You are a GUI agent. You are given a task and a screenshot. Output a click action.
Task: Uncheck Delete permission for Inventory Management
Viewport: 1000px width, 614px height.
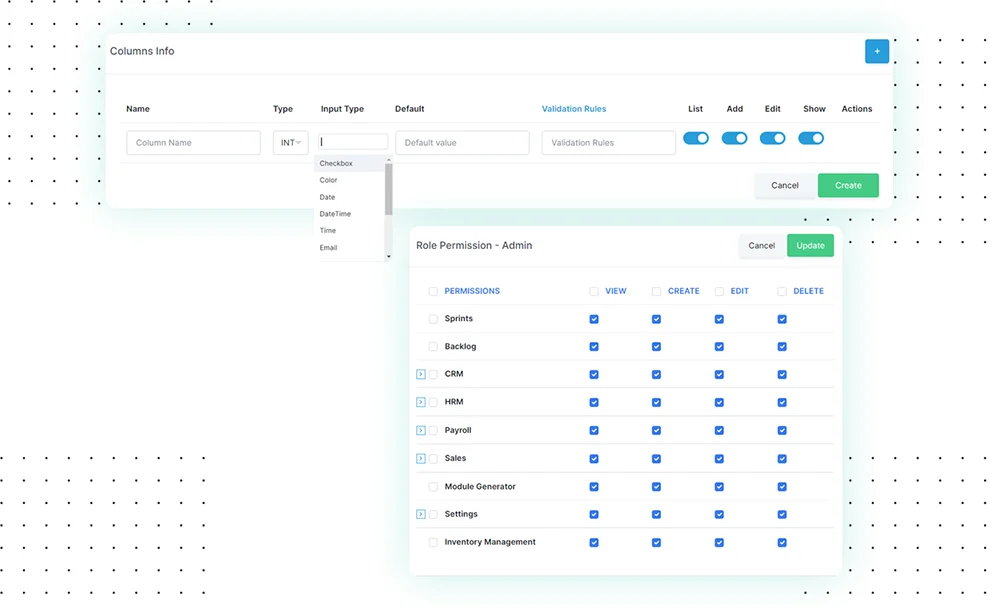782,543
